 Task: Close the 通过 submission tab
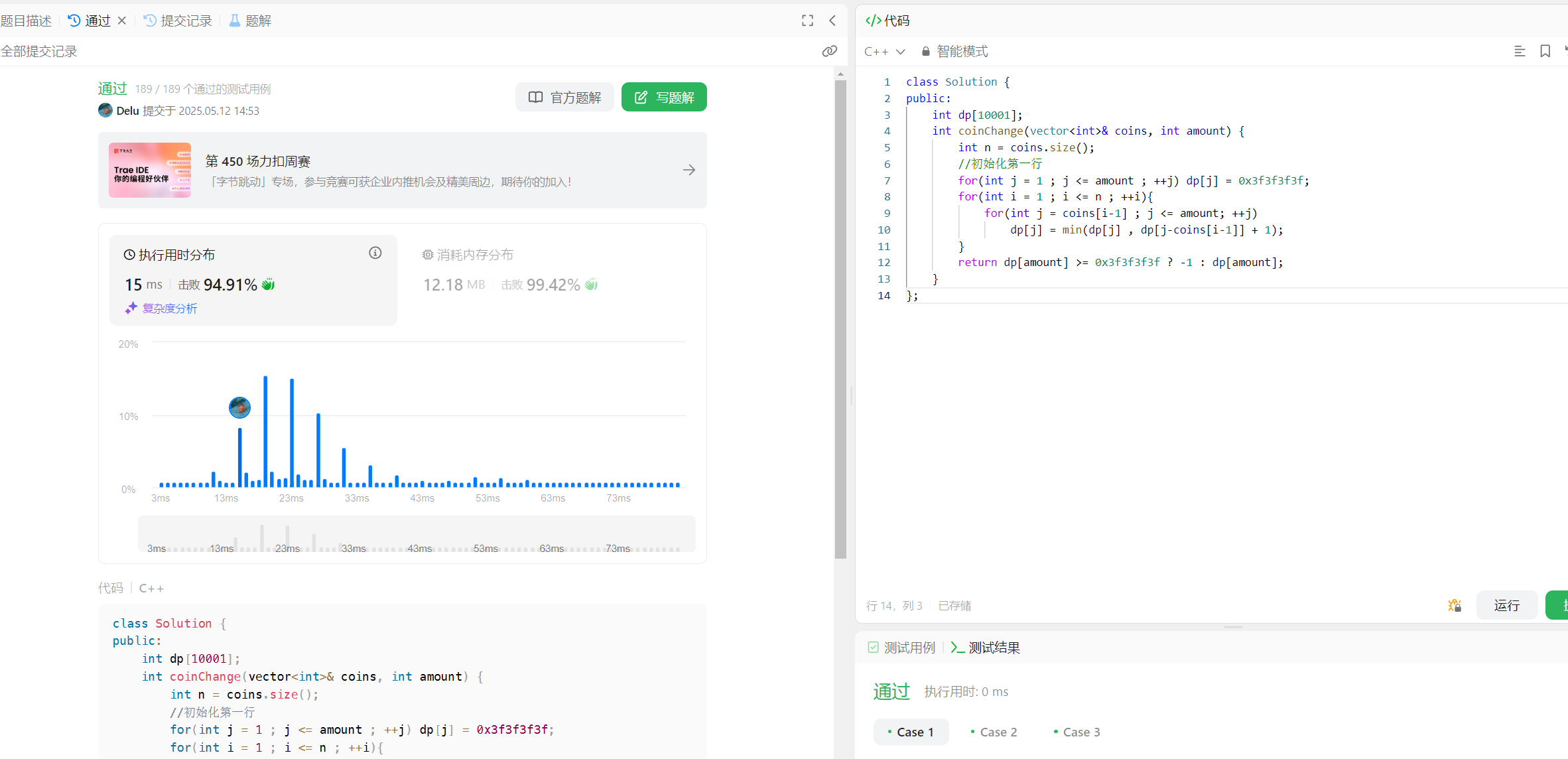122,21
